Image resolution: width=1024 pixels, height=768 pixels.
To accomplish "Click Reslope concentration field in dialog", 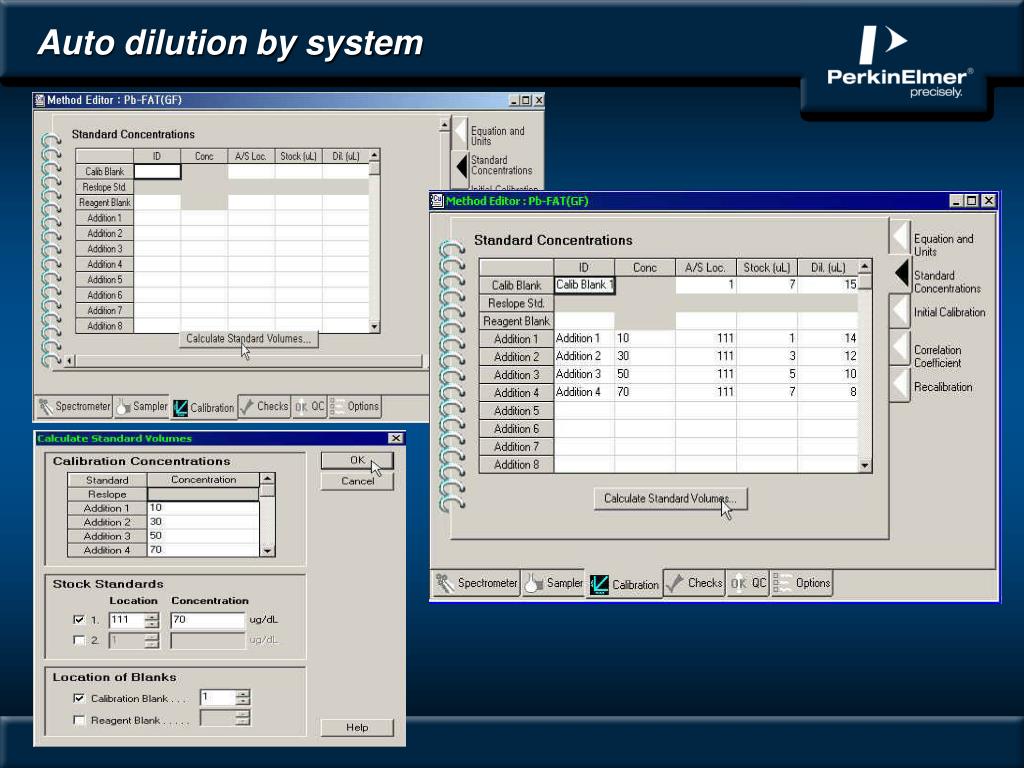I will click(203, 494).
